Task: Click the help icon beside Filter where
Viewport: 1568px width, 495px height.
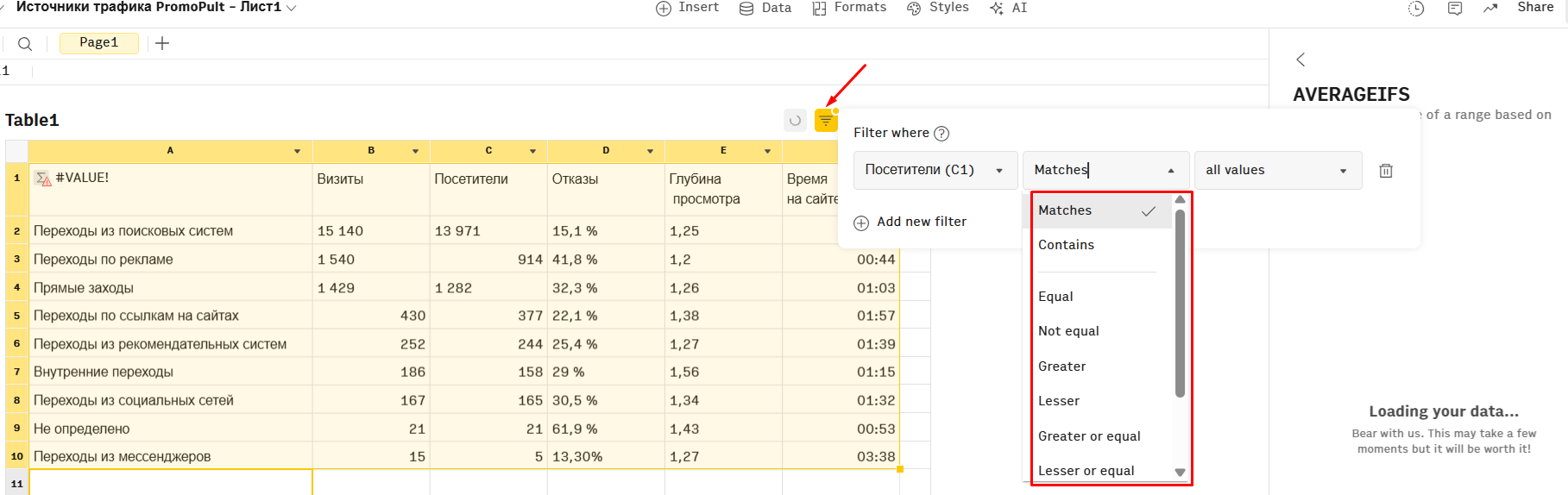Action: 941,134
